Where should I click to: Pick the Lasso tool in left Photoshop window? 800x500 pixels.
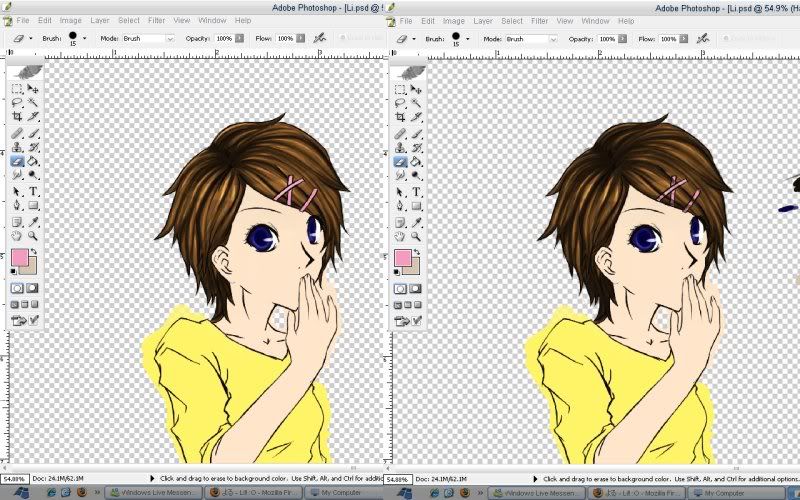pyautogui.click(x=17, y=103)
